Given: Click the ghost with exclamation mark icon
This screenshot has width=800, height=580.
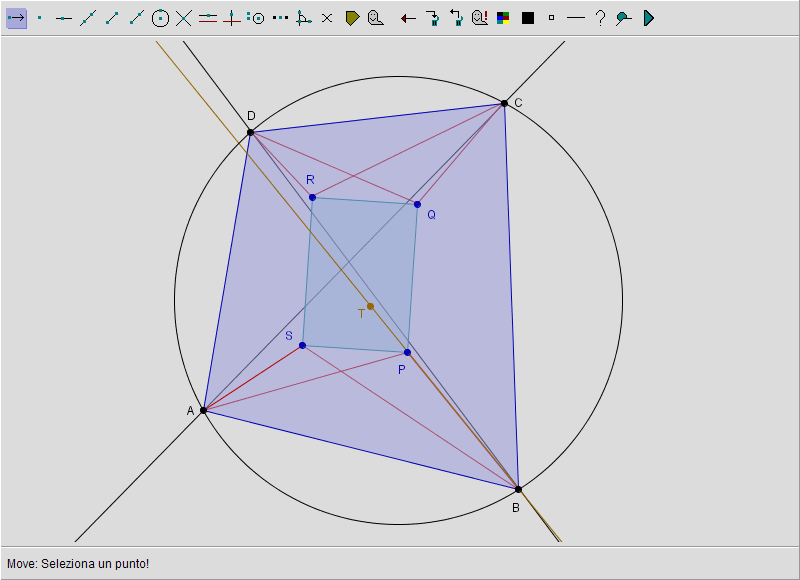Looking at the screenshot, I should [x=480, y=18].
